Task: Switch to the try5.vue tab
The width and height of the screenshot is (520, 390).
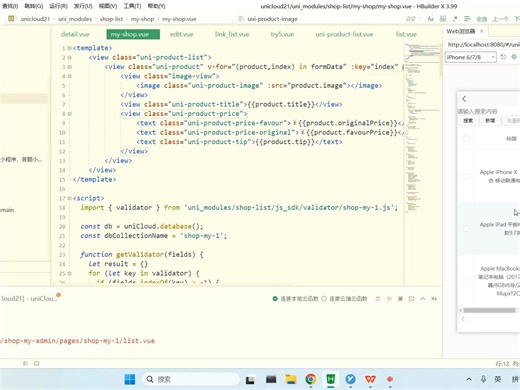Action: click(x=282, y=34)
